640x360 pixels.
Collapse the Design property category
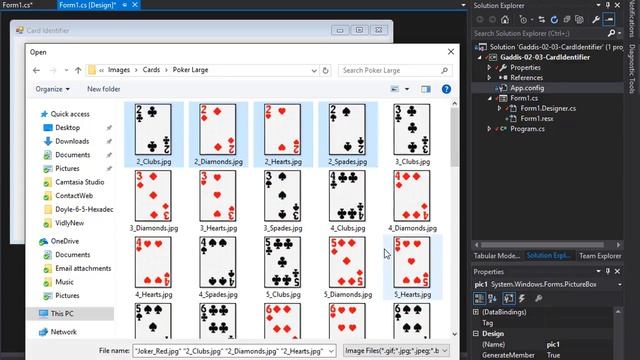[476, 333]
